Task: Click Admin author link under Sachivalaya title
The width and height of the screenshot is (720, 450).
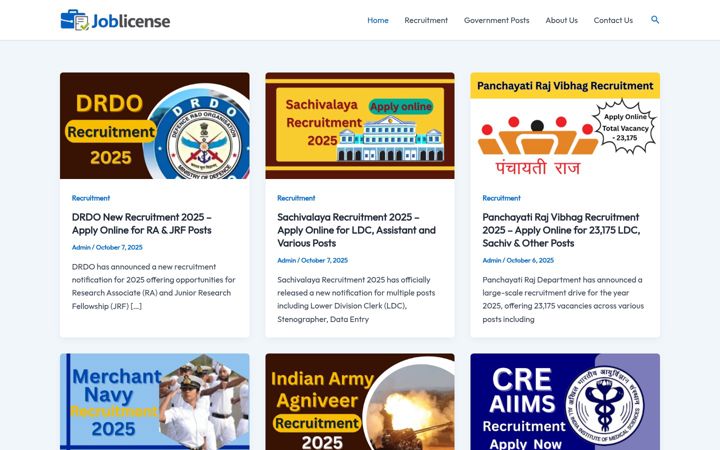Action: point(286,260)
